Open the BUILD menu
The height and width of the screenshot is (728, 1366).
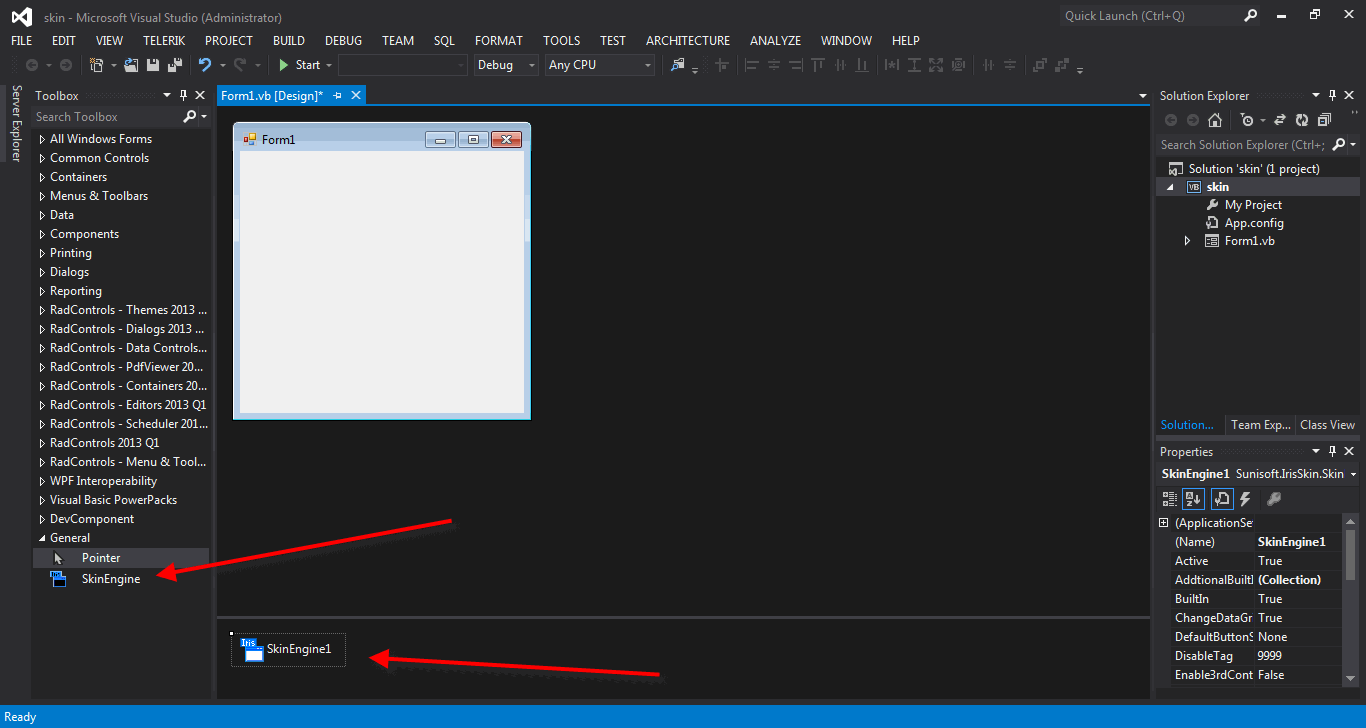[x=289, y=41]
